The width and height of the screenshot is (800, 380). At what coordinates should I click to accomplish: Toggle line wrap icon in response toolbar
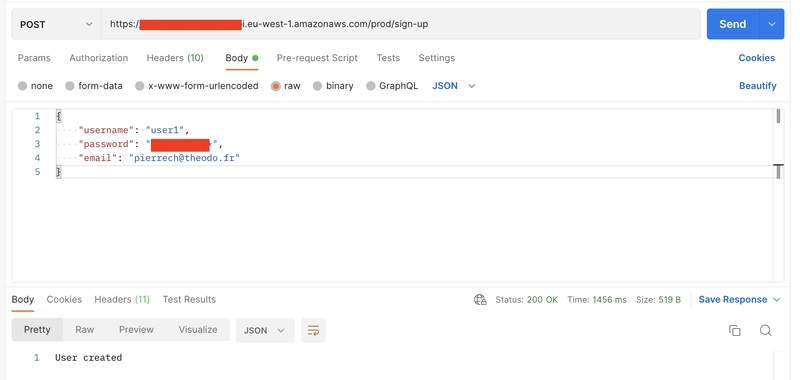tap(313, 331)
